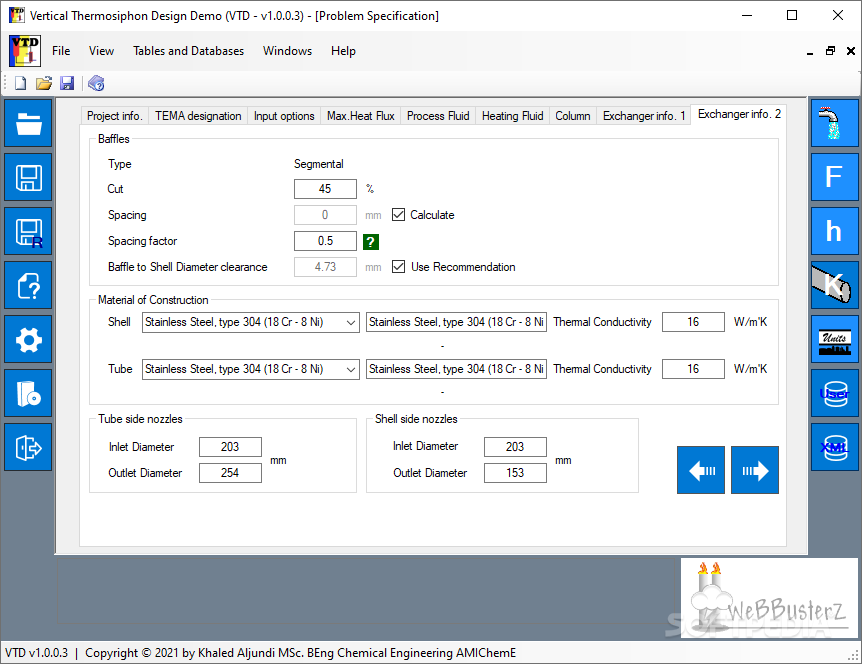Click the Tube material name text field
The height and width of the screenshot is (664, 862).
456,369
